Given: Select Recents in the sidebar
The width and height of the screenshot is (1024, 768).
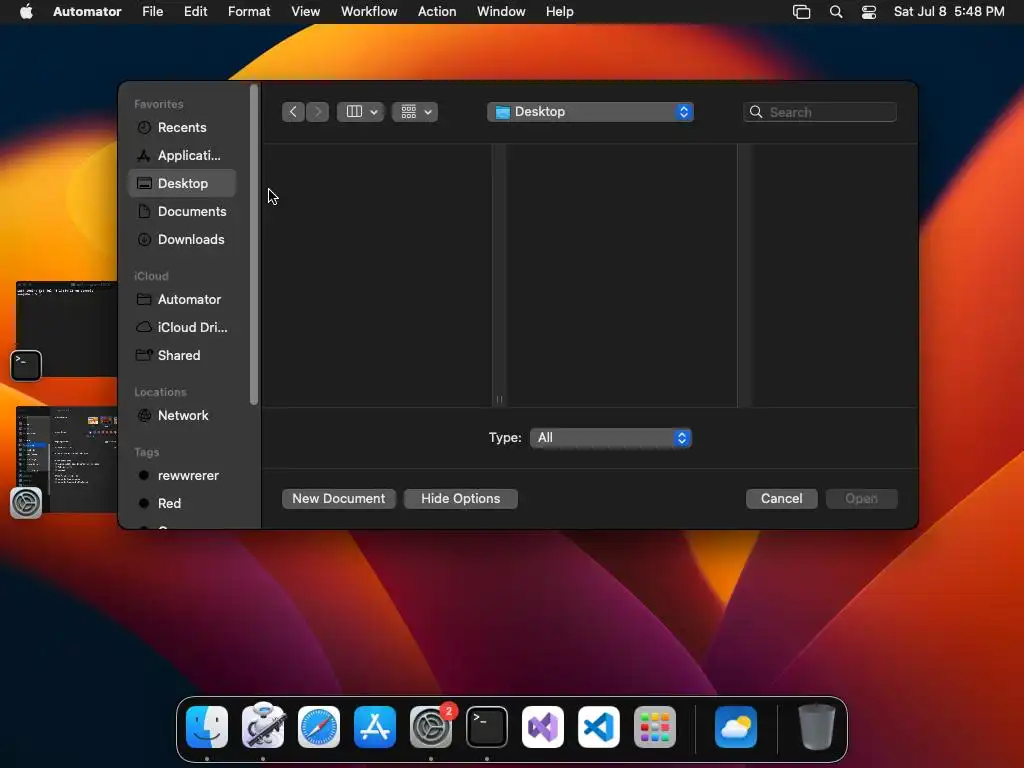Looking at the screenshot, I should 182,127.
